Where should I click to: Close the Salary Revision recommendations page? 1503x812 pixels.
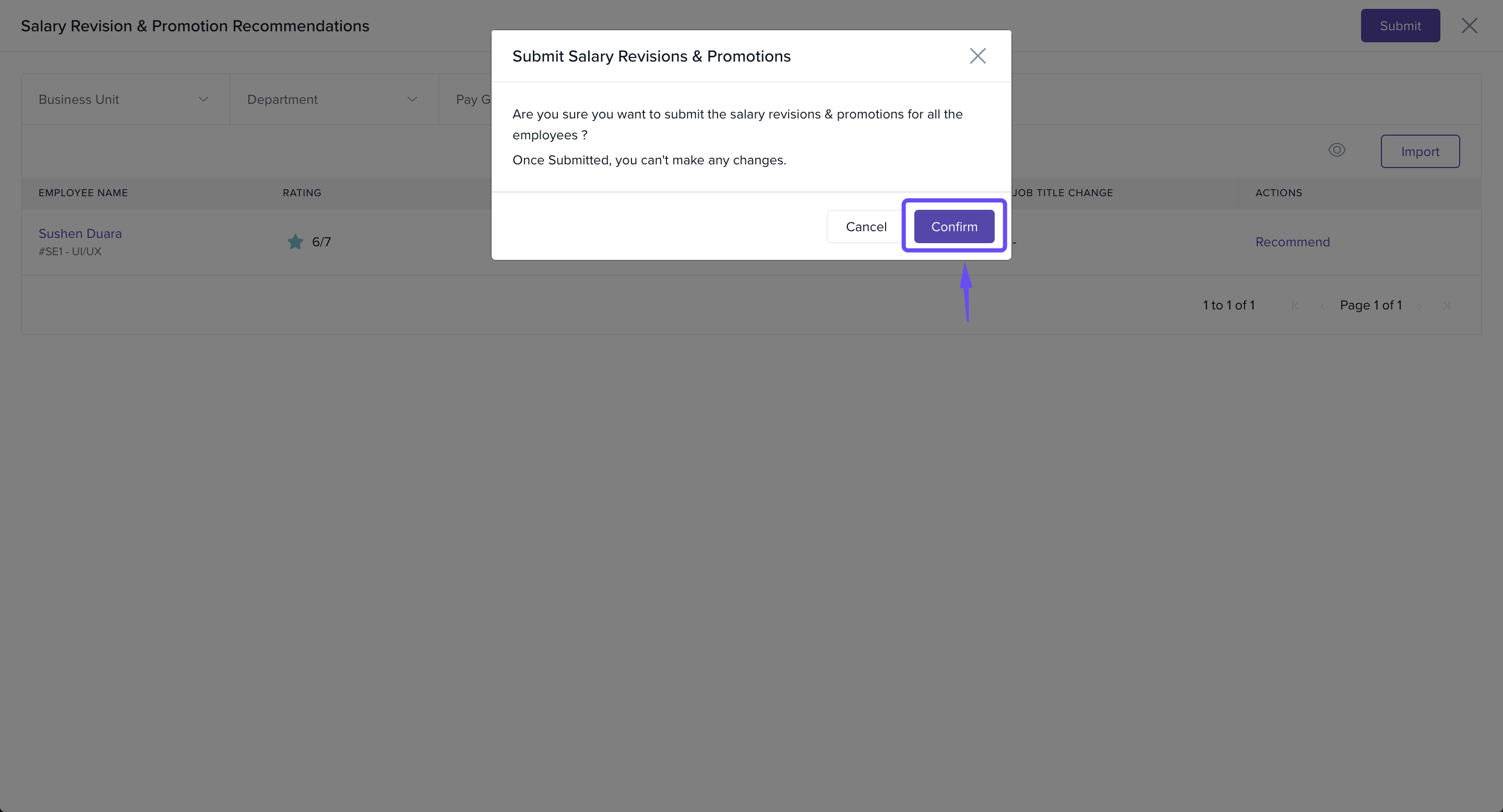pyautogui.click(x=1469, y=26)
